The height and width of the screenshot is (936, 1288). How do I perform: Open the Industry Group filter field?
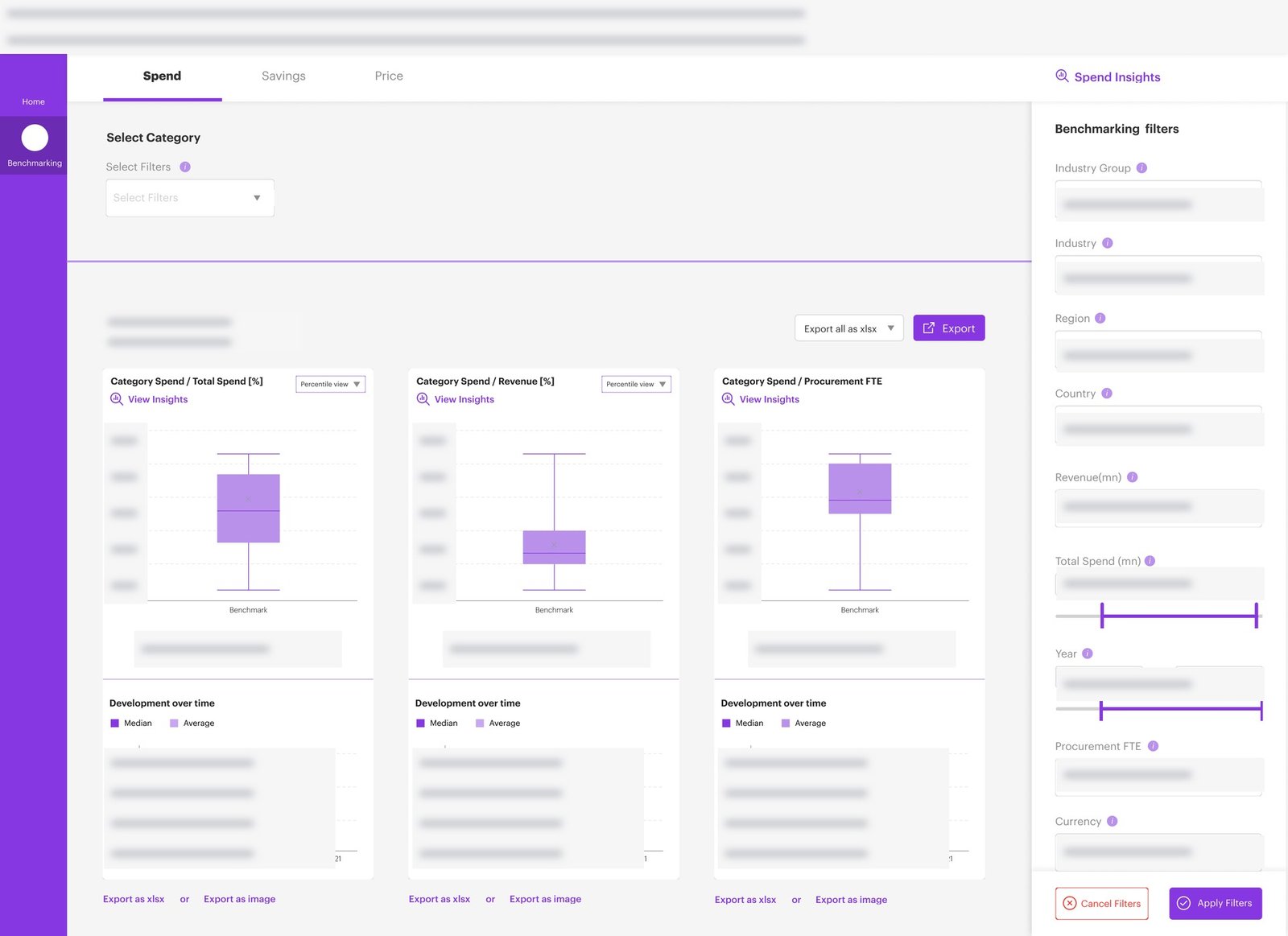tap(1159, 201)
